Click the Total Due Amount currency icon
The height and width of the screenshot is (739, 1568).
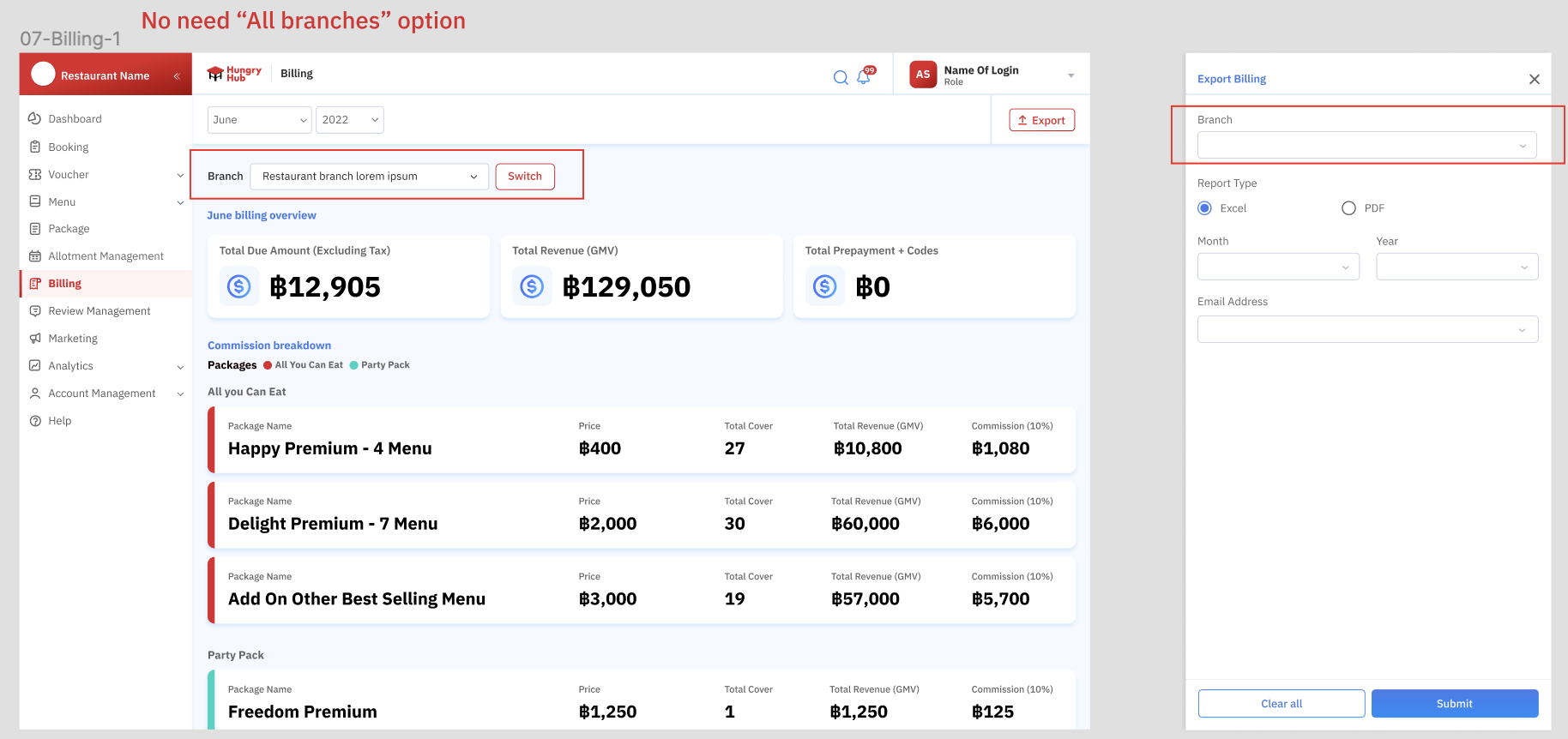coord(239,286)
